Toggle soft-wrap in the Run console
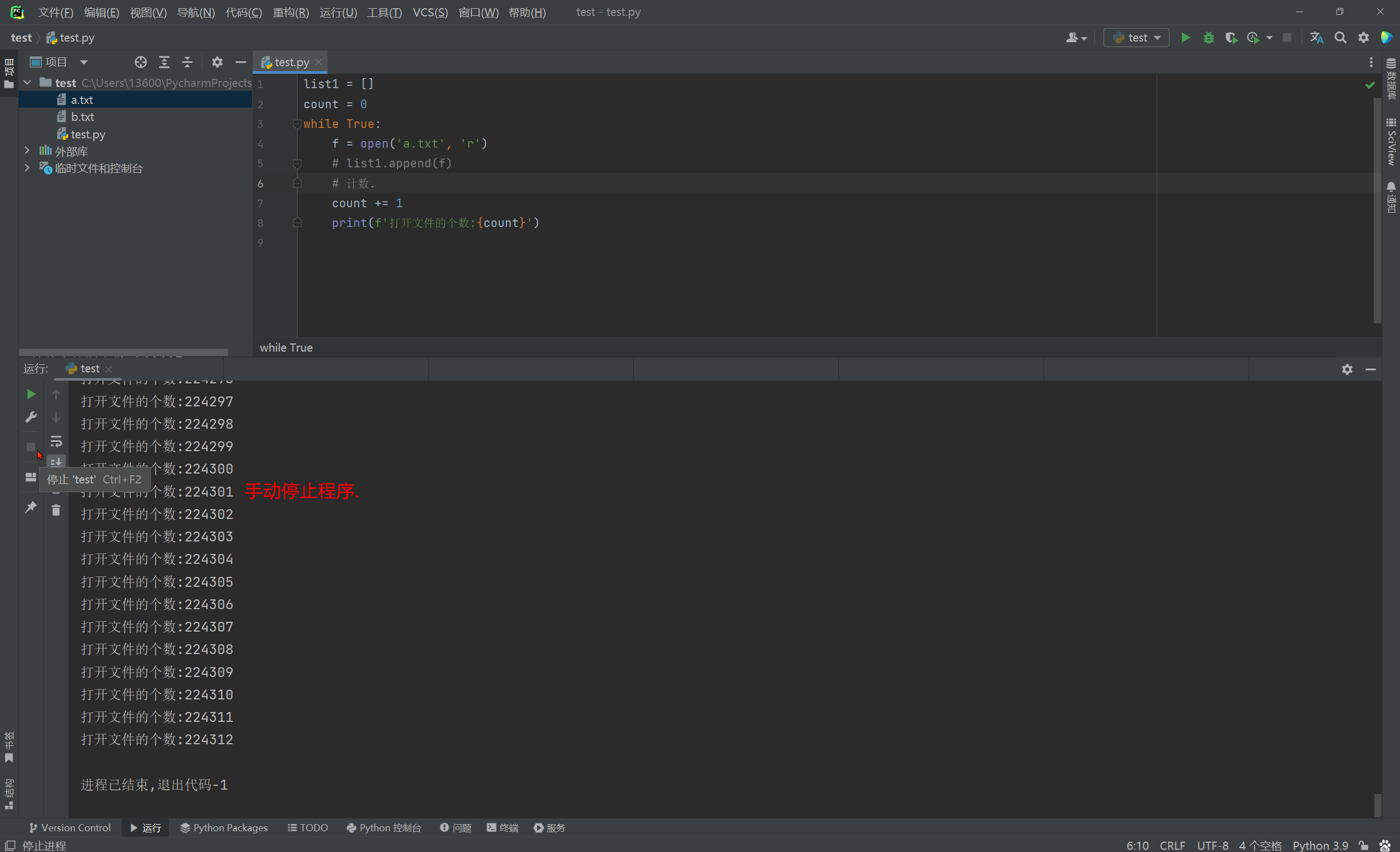The width and height of the screenshot is (1400, 852). click(x=56, y=441)
